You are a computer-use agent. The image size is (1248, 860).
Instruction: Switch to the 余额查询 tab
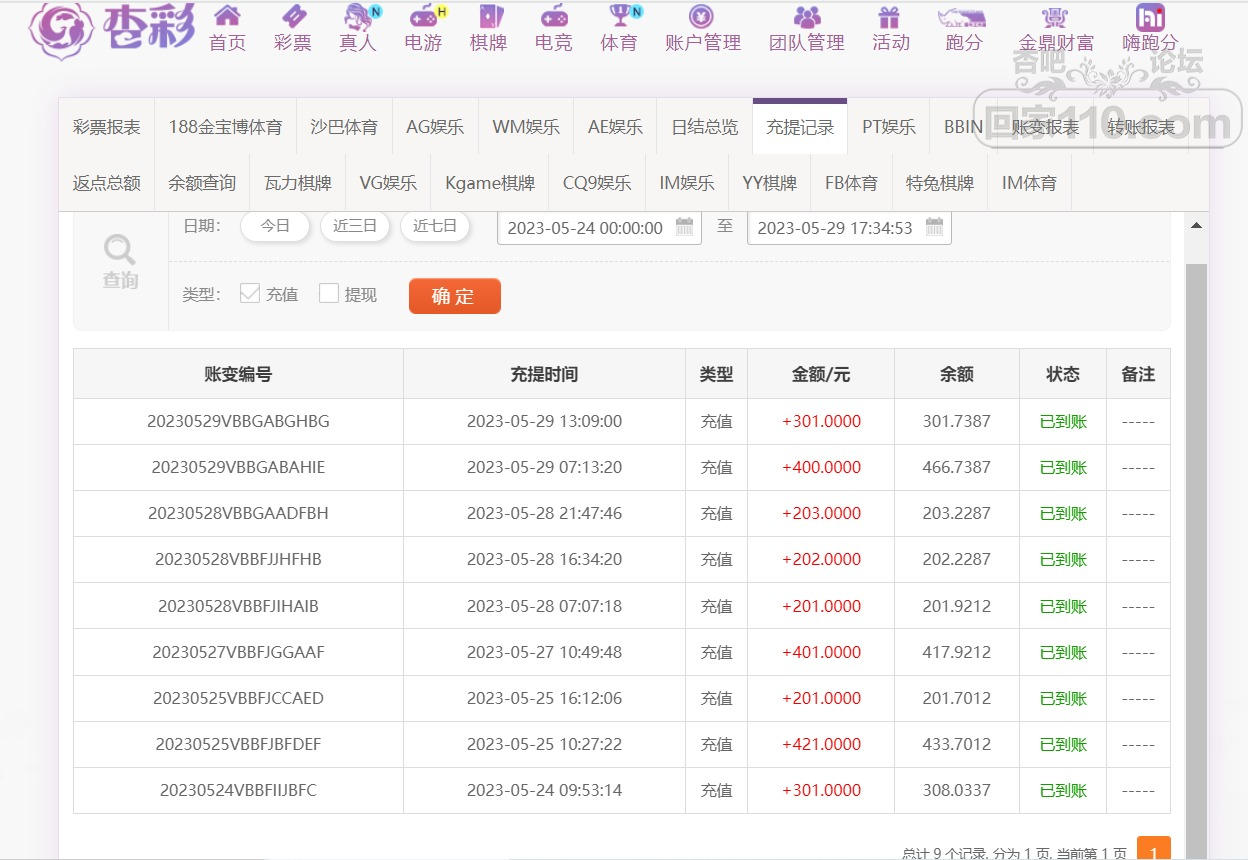point(202,183)
